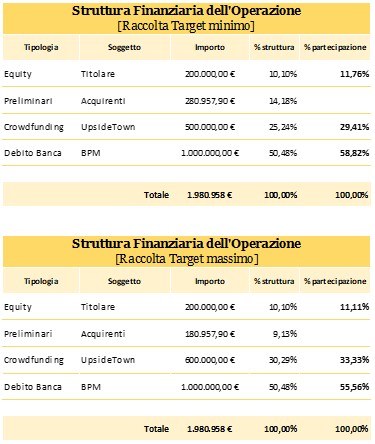Select the Totale label in the second table
375x444 pixels.
156,429
